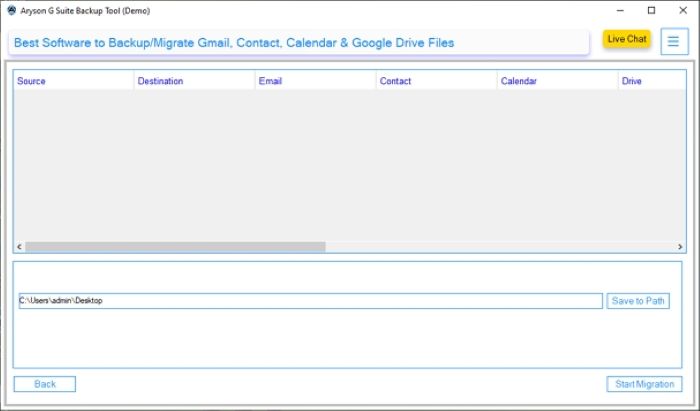Click the Drive column header
Viewport: 700px width, 411px height.
pyautogui.click(x=652, y=81)
